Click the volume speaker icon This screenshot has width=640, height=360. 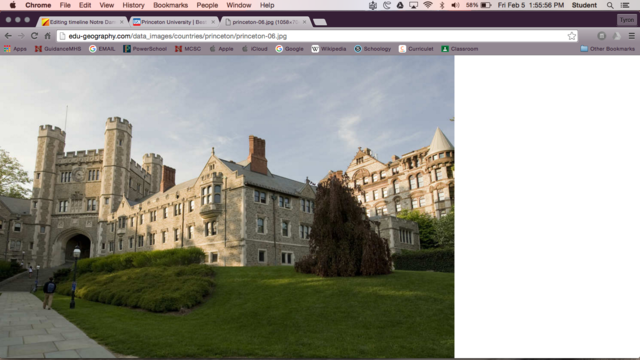coord(456,5)
